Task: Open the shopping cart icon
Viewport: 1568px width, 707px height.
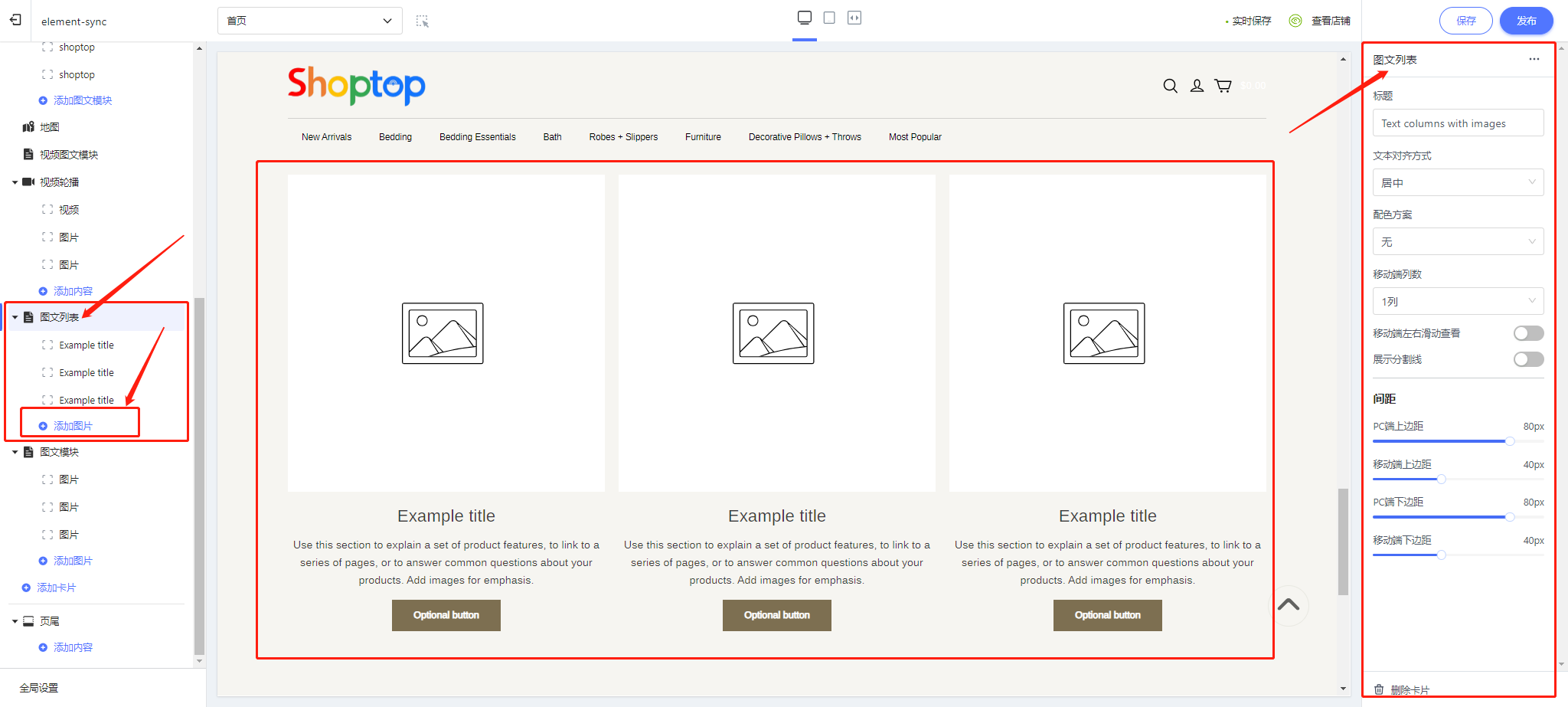Action: point(1223,86)
